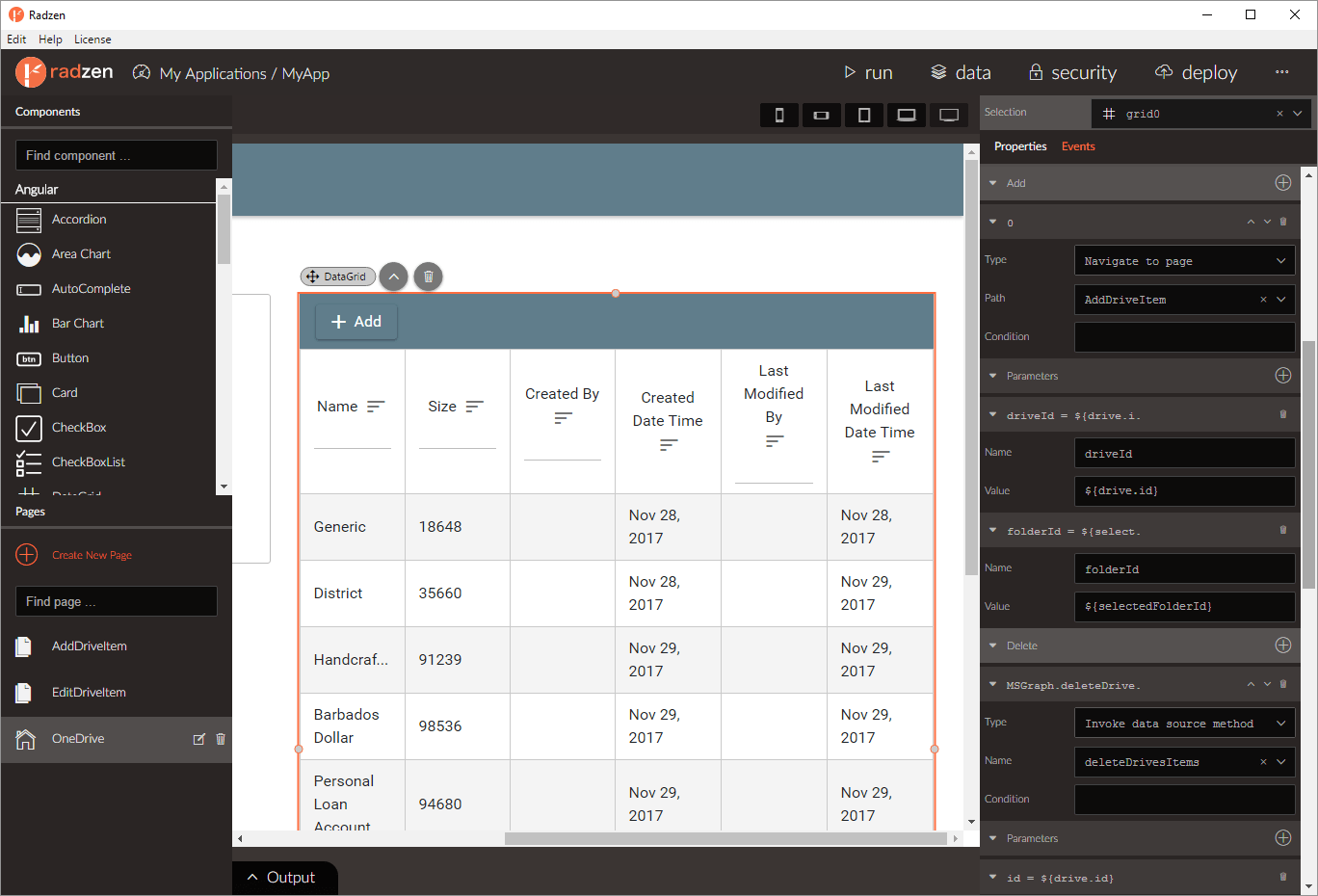Delete the OneDrive page
Image resolution: width=1318 pixels, height=896 pixels.
[x=221, y=739]
